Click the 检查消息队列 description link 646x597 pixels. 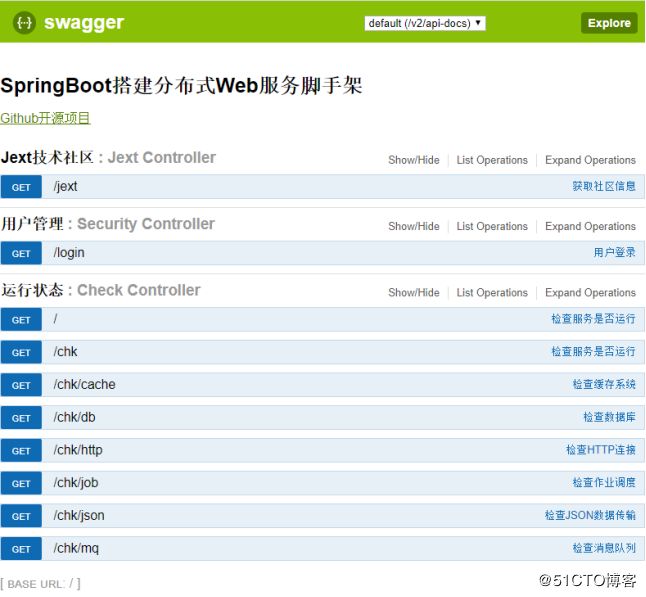point(604,548)
